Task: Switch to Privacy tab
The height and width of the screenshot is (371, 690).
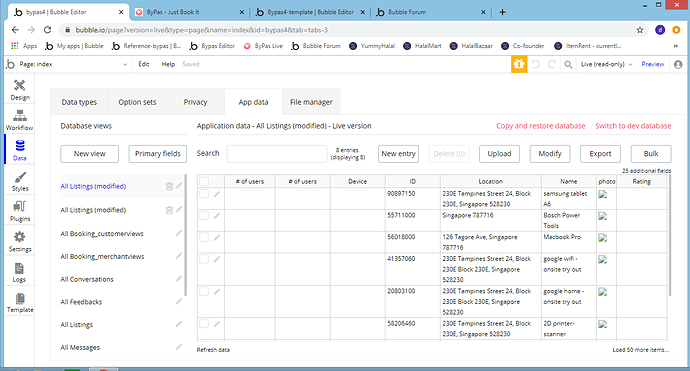Action: [195, 102]
